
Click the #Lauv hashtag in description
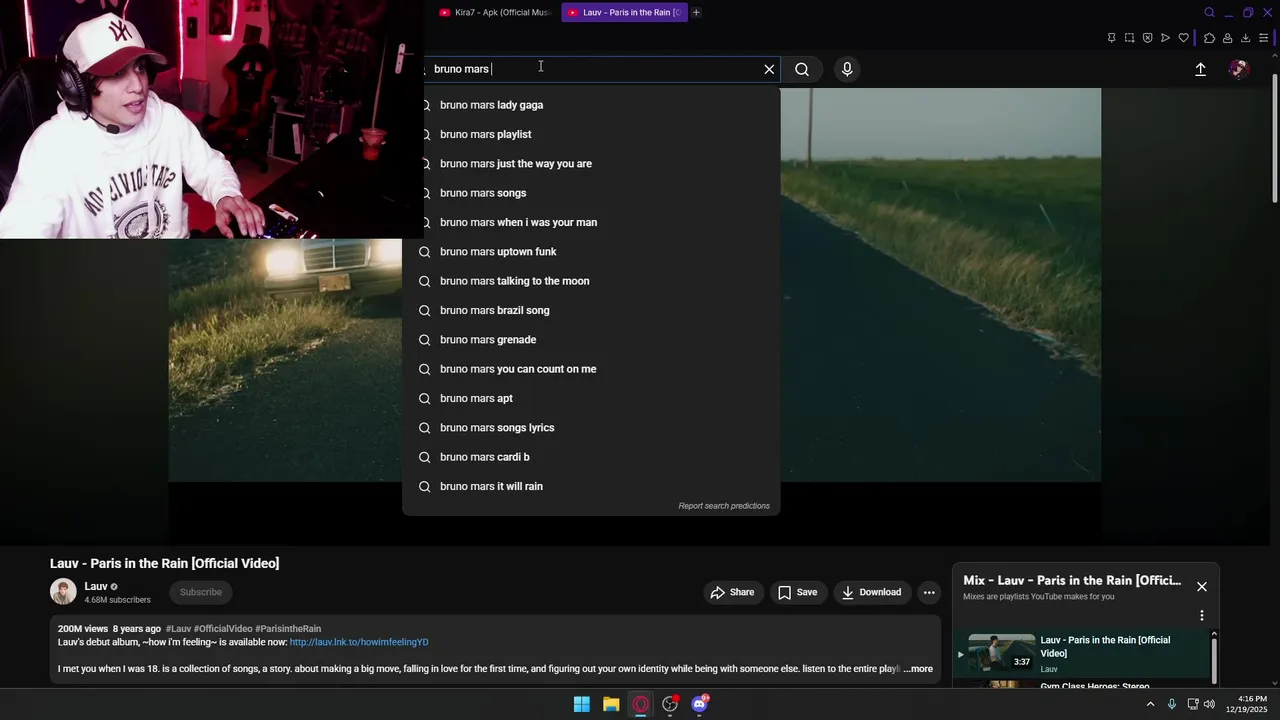(178, 629)
